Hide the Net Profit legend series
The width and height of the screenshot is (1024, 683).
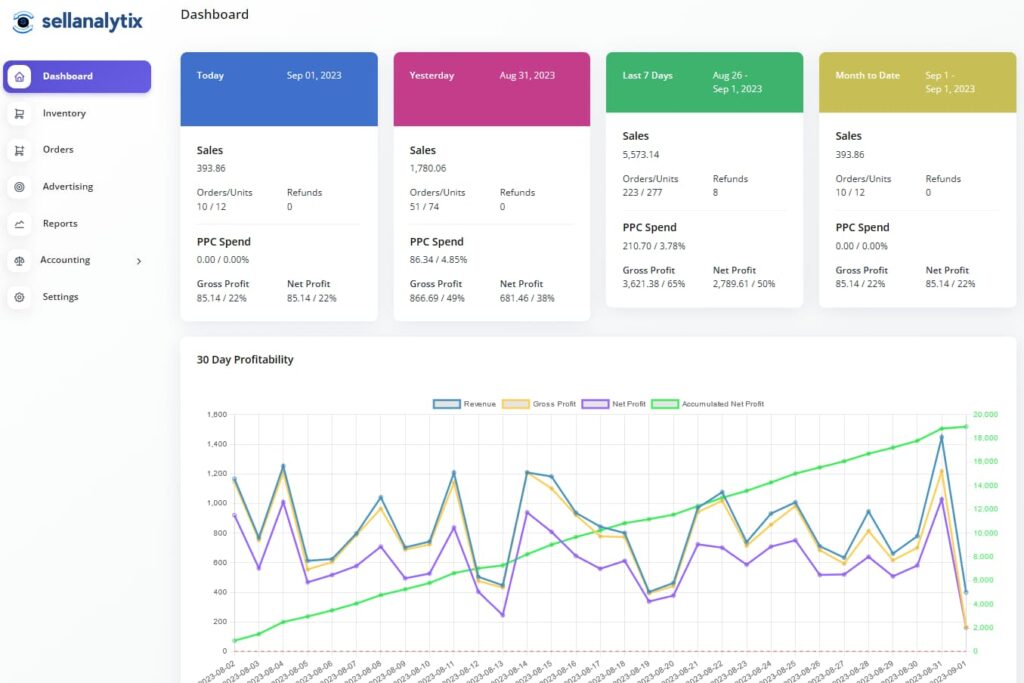(x=595, y=404)
